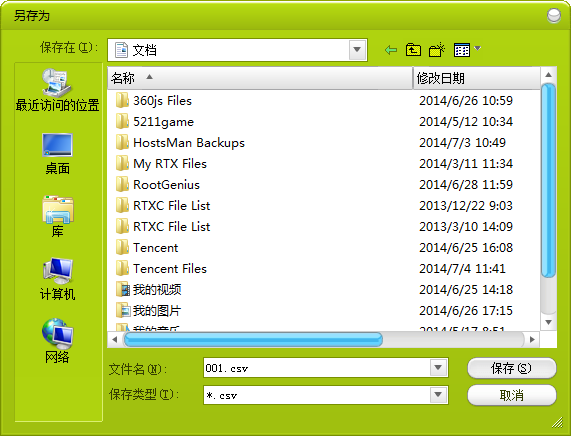The height and width of the screenshot is (436, 571).
Task: Click the 保存(S) button
Action: click(512, 368)
